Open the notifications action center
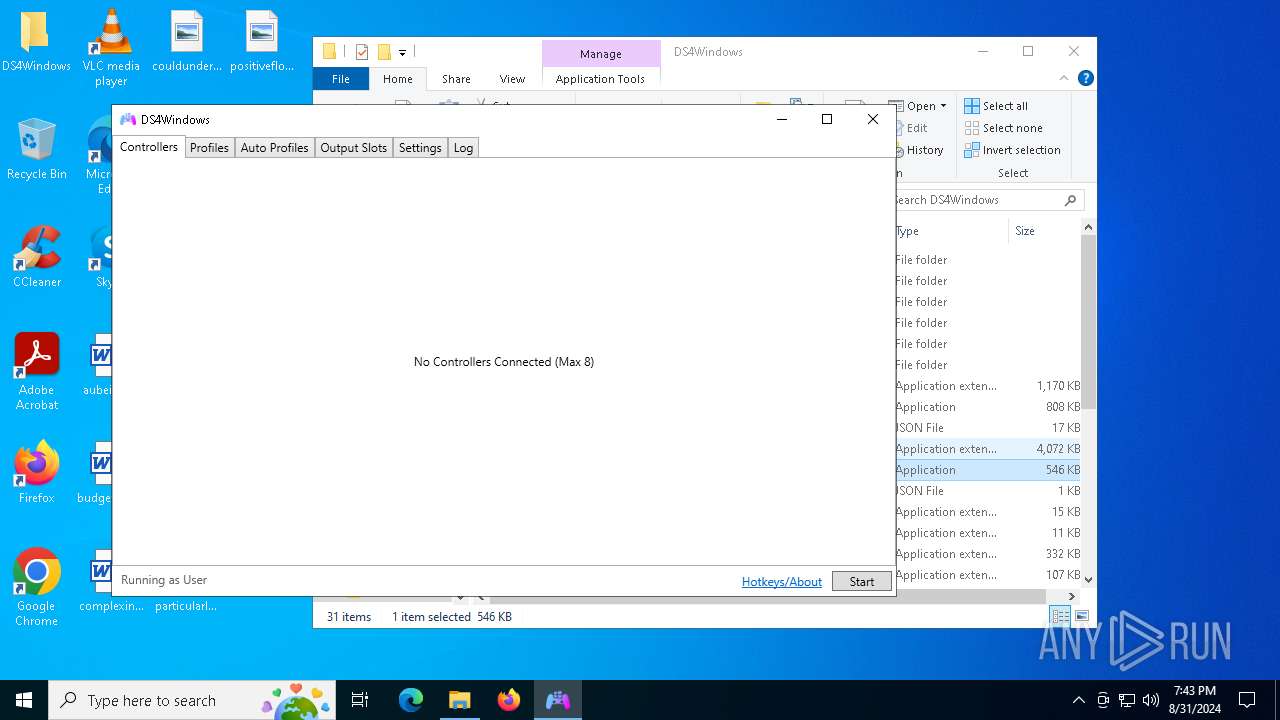The width and height of the screenshot is (1280, 720). pos(1247,700)
